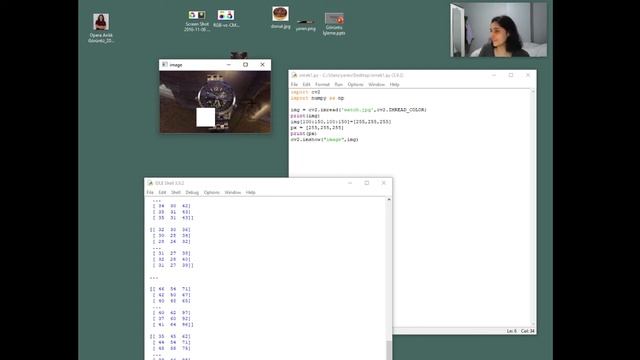Click the IDLE Shell window's title bar icon
640x360 pixels.
tap(150, 183)
